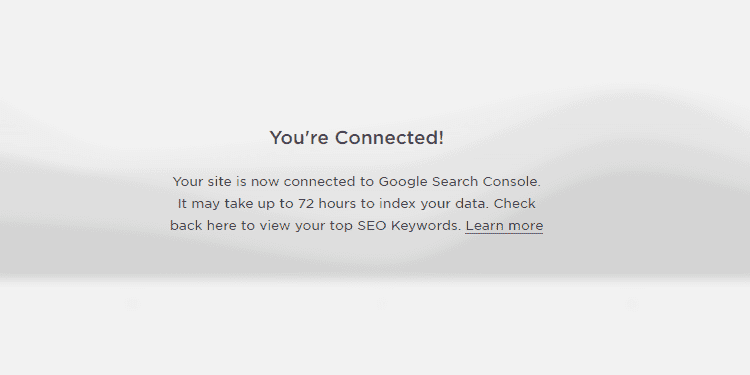This screenshot has width=750, height=375.
Task: Select the Google Search Console text
Action: coord(459,182)
